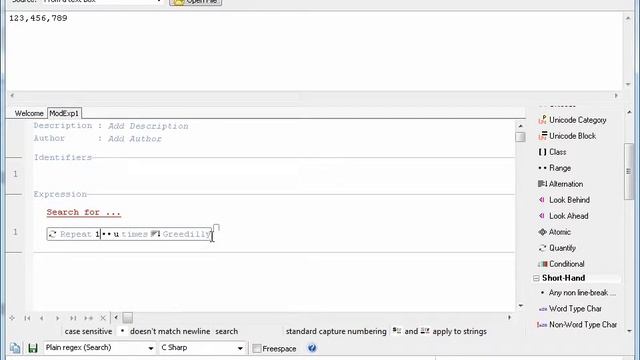Open help with the blue question mark
The image size is (640, 360).
(x=312, y=348)
